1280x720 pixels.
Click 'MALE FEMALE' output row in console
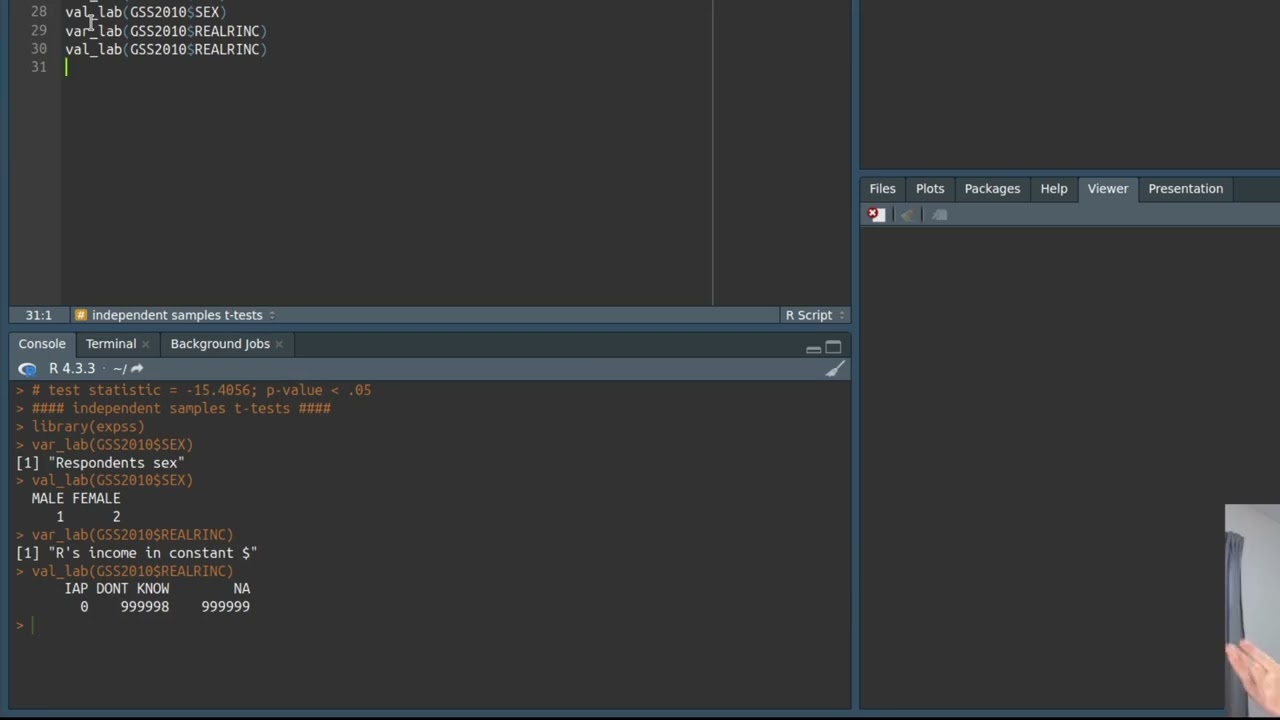point(76,499)
